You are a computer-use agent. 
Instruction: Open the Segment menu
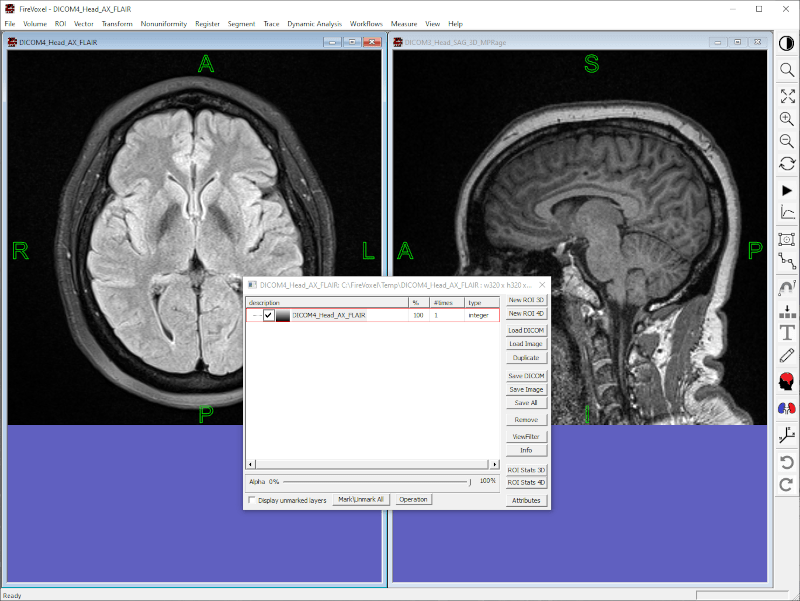click(241, 23)
